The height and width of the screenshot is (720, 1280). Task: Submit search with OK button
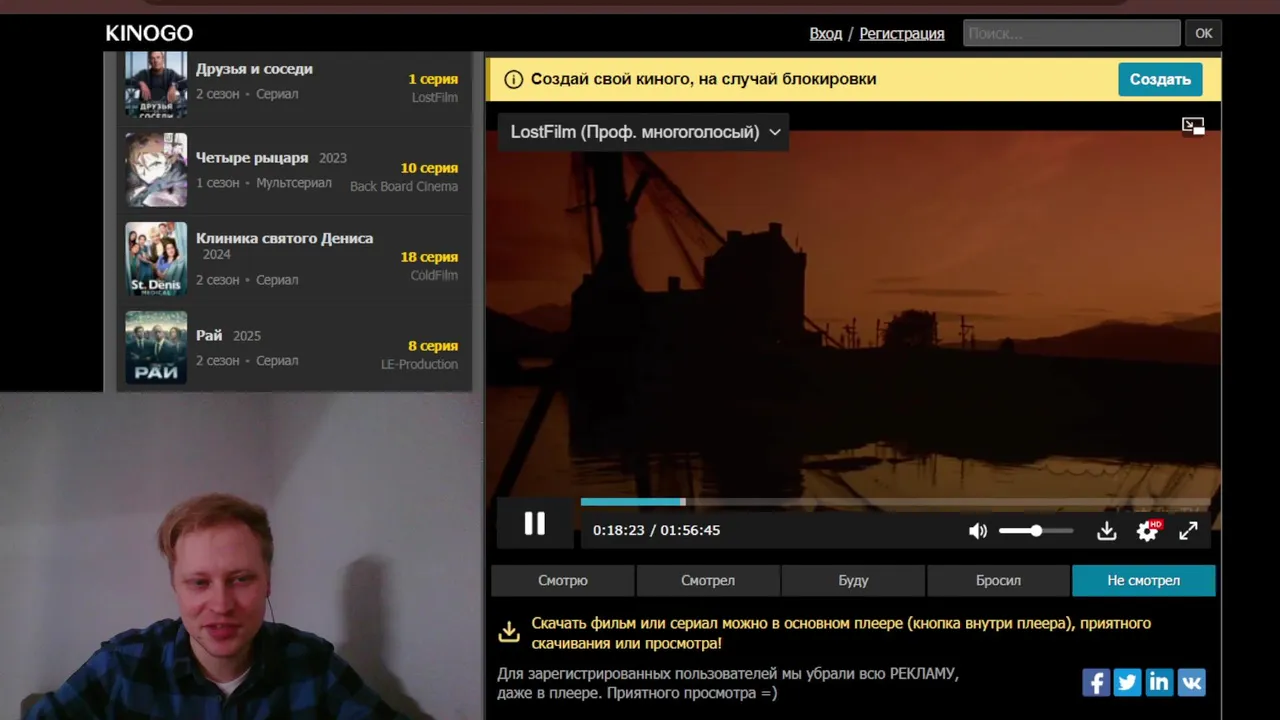pyautogui.click(x=1204, y=33)
